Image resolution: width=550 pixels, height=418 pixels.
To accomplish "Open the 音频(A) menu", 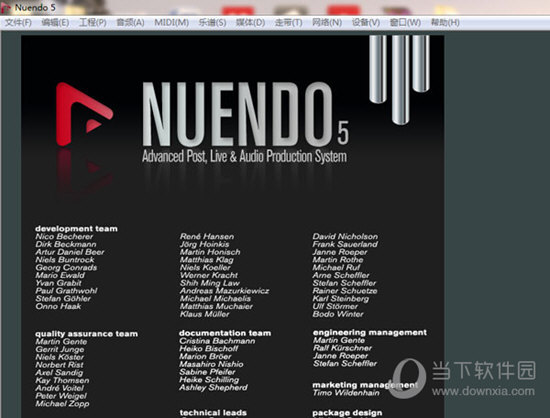I will 130,23.
